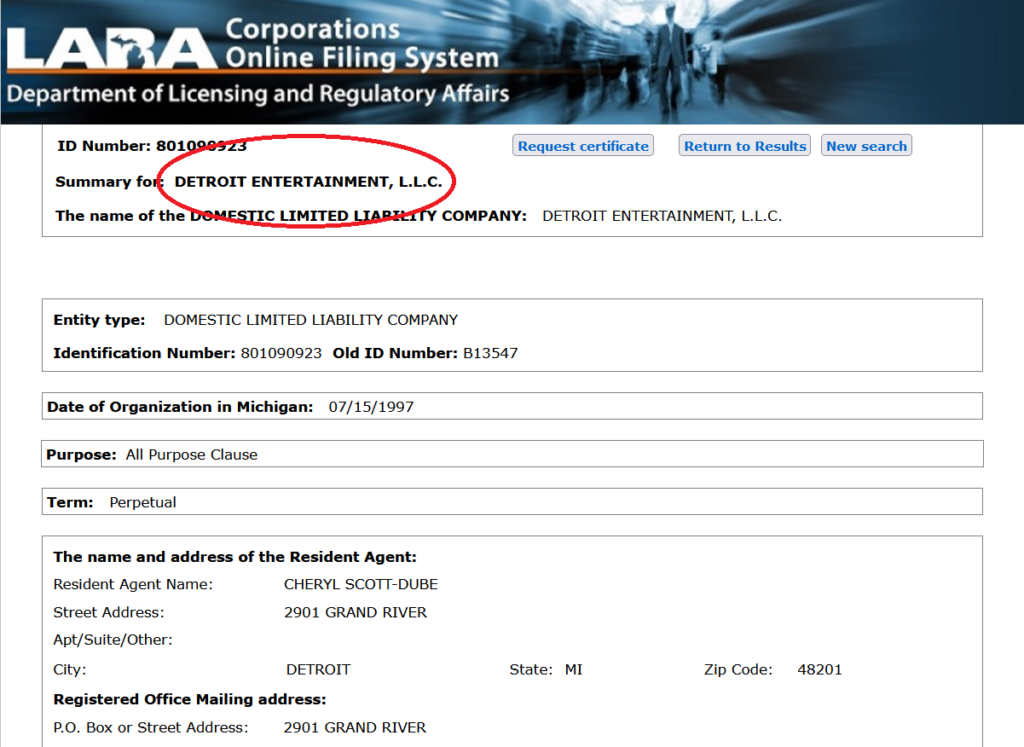Click the Corporations Online Filing System title
This screenshot has width=1024, height=747.
[x=360, y=44]
